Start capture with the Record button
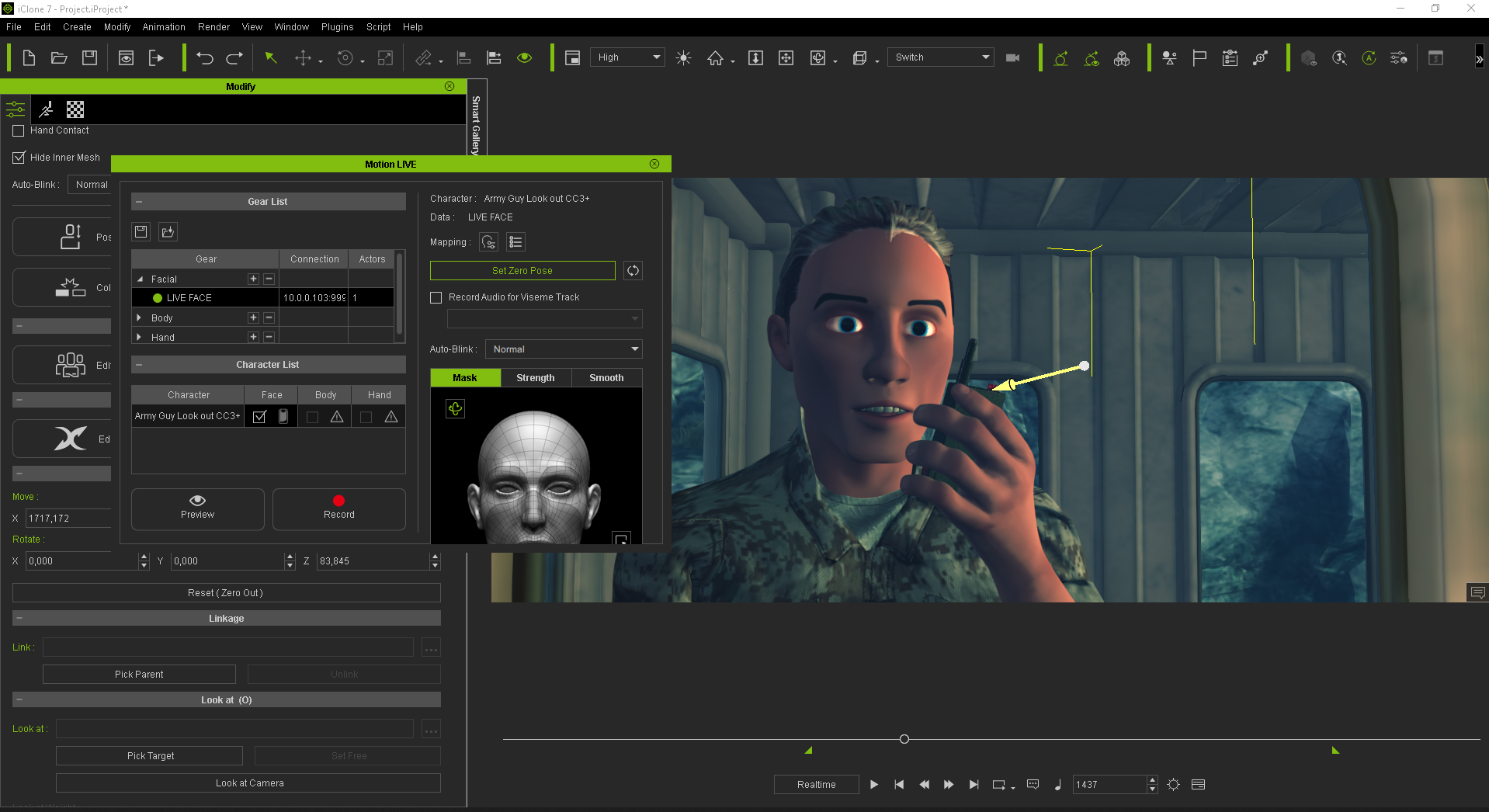The width and height of the screenshot is (1489, 812). (339, 509)
